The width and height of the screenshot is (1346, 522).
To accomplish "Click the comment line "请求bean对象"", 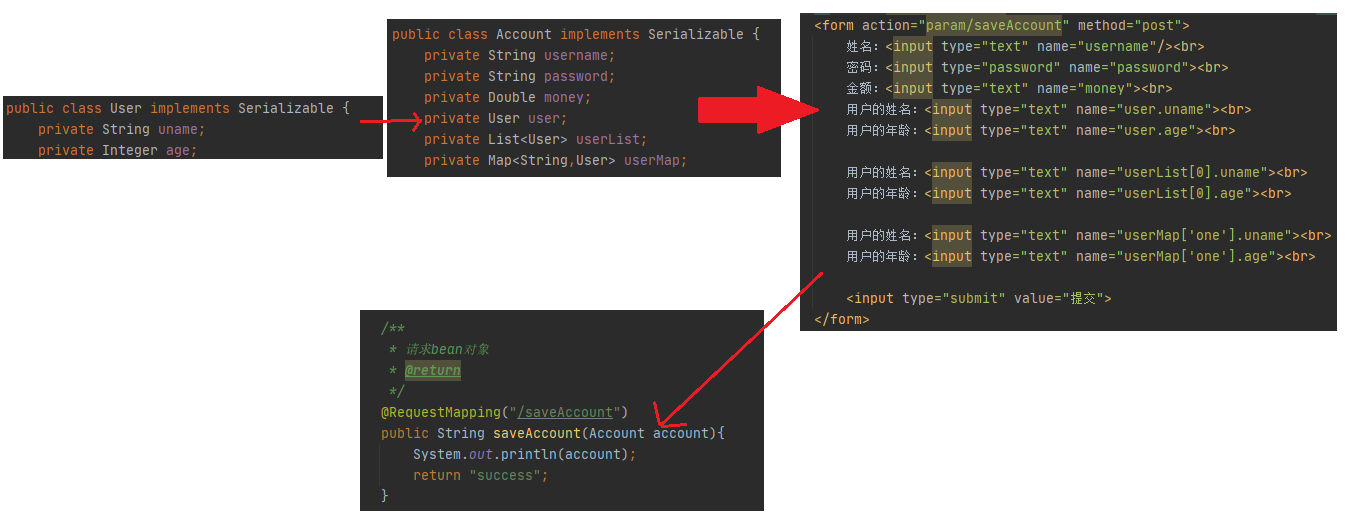I will pos(439,349).
